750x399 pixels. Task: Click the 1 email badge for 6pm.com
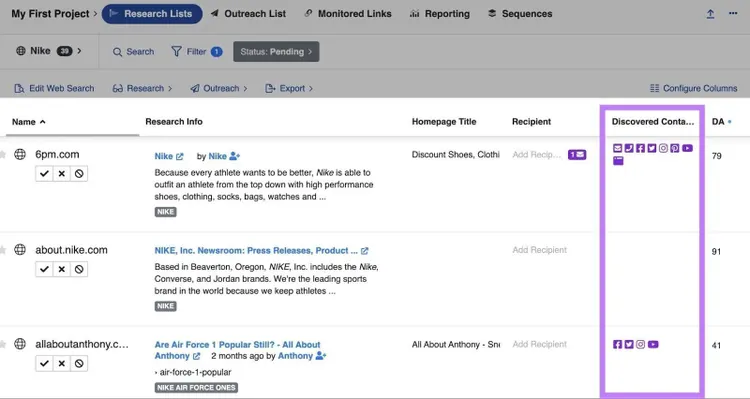point(577,155)
